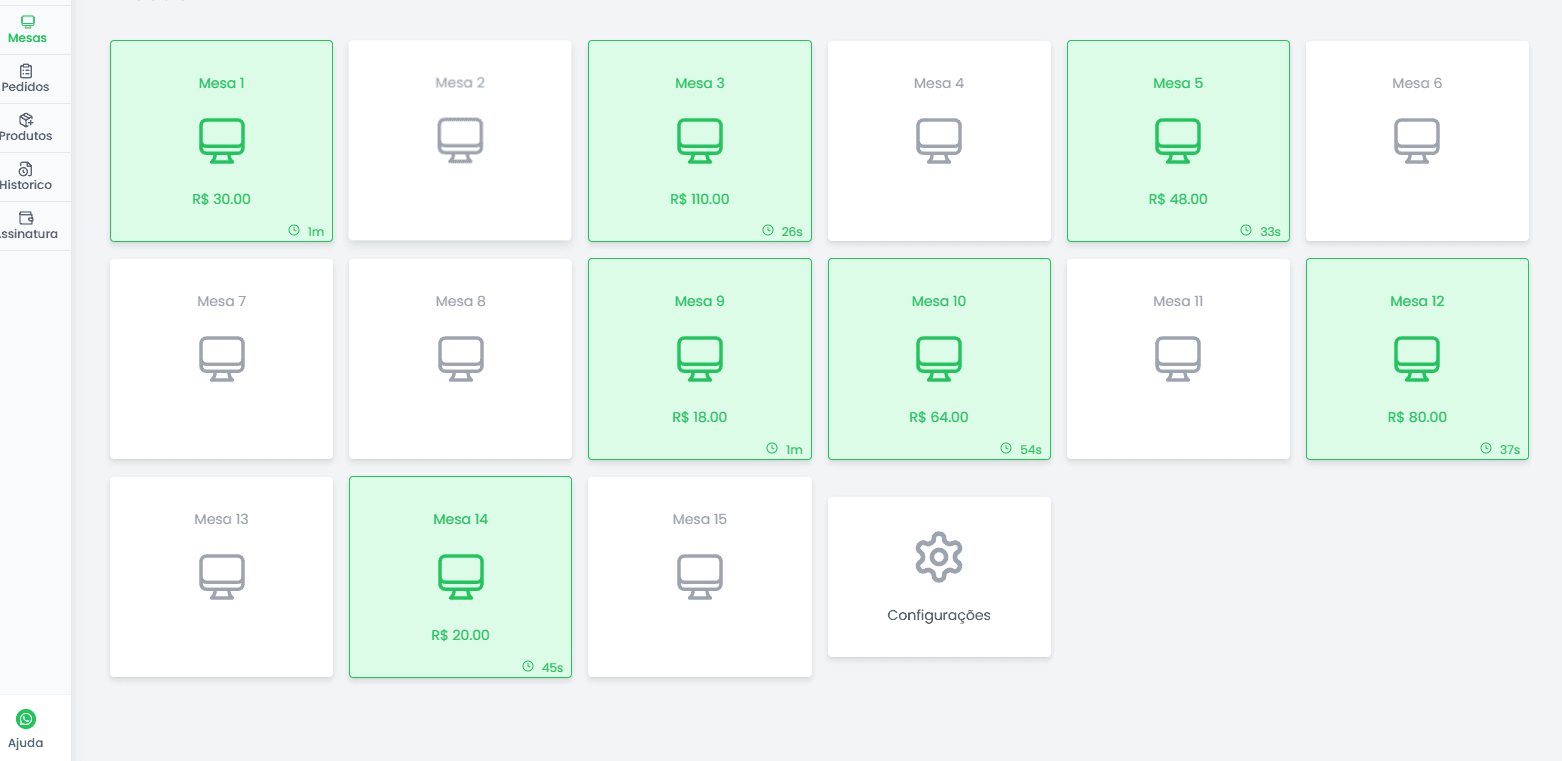
Task: Select the monitor icon on Mesa 10
Action: pos(938,358)
